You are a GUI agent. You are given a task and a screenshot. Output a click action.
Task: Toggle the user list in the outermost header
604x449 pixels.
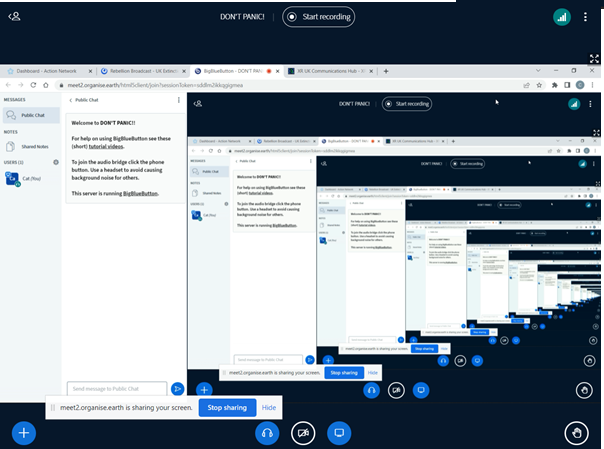coord(14,17)
